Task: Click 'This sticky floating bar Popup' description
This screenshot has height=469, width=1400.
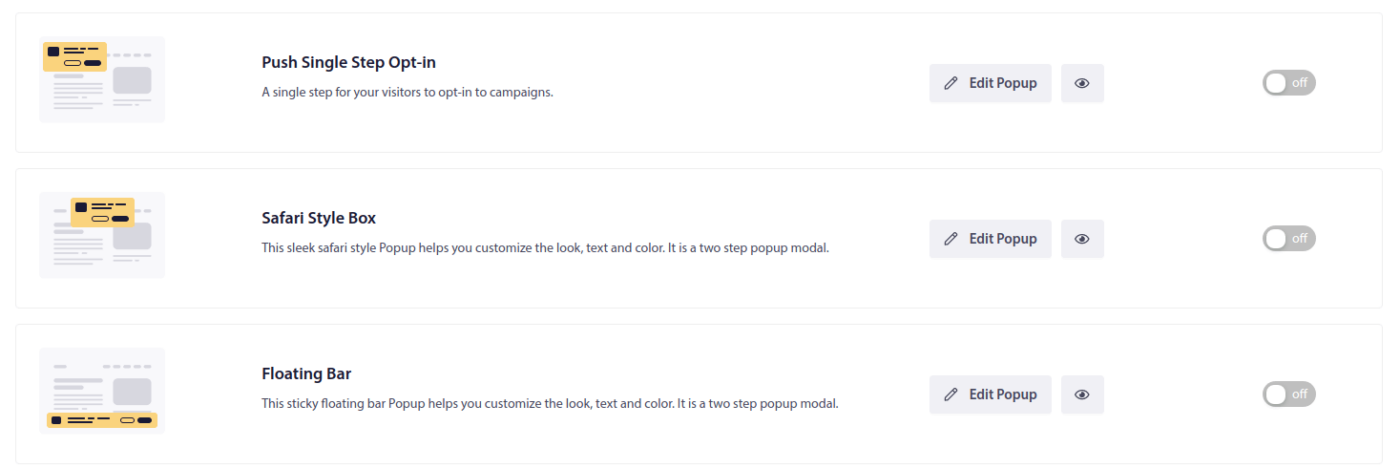Action: [x=550, y=404]
